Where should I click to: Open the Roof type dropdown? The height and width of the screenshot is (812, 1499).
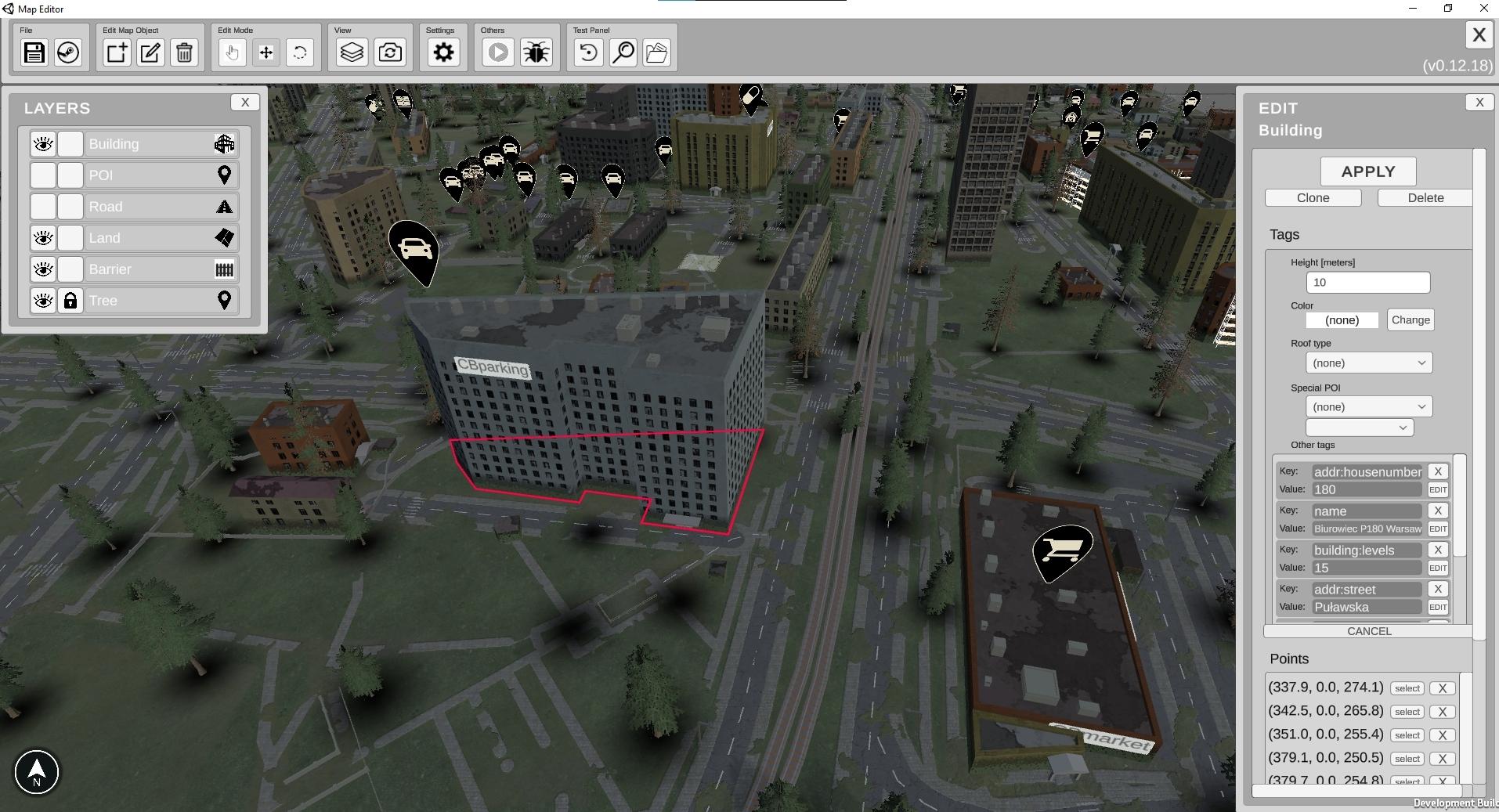click(1368, 363)
